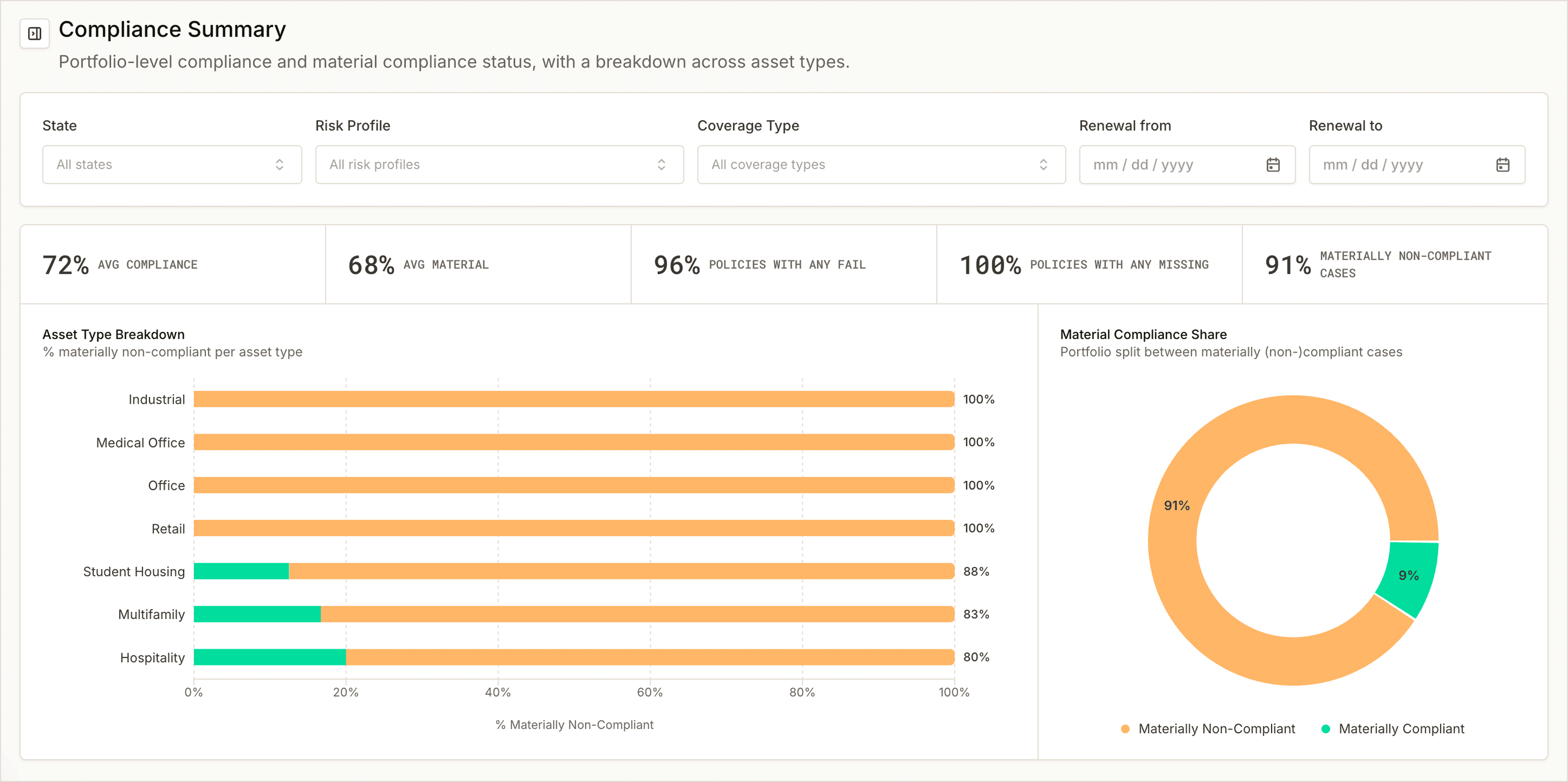
Task: Click the Office bar in chart
Action: coord(574,485)
